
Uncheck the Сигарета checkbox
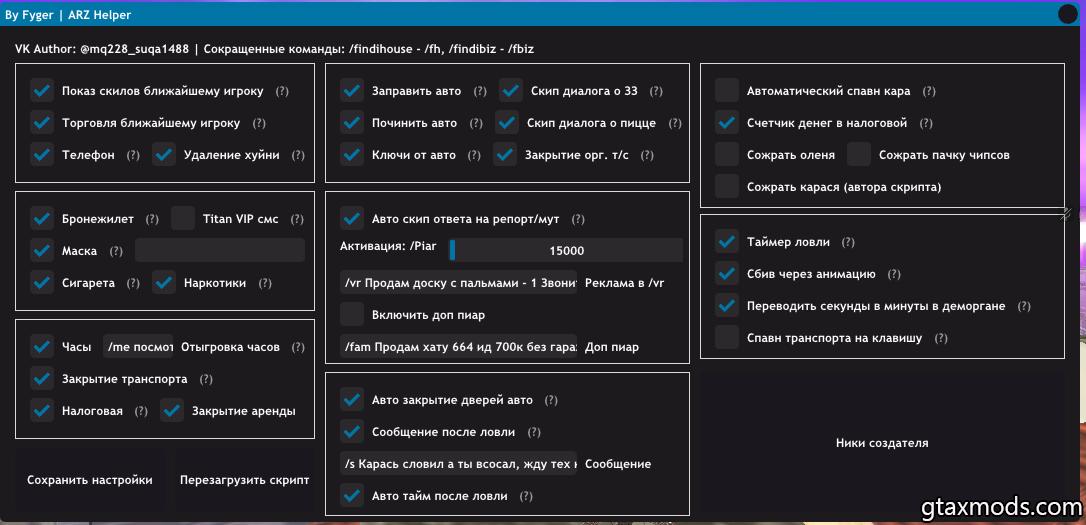[42, 283]
